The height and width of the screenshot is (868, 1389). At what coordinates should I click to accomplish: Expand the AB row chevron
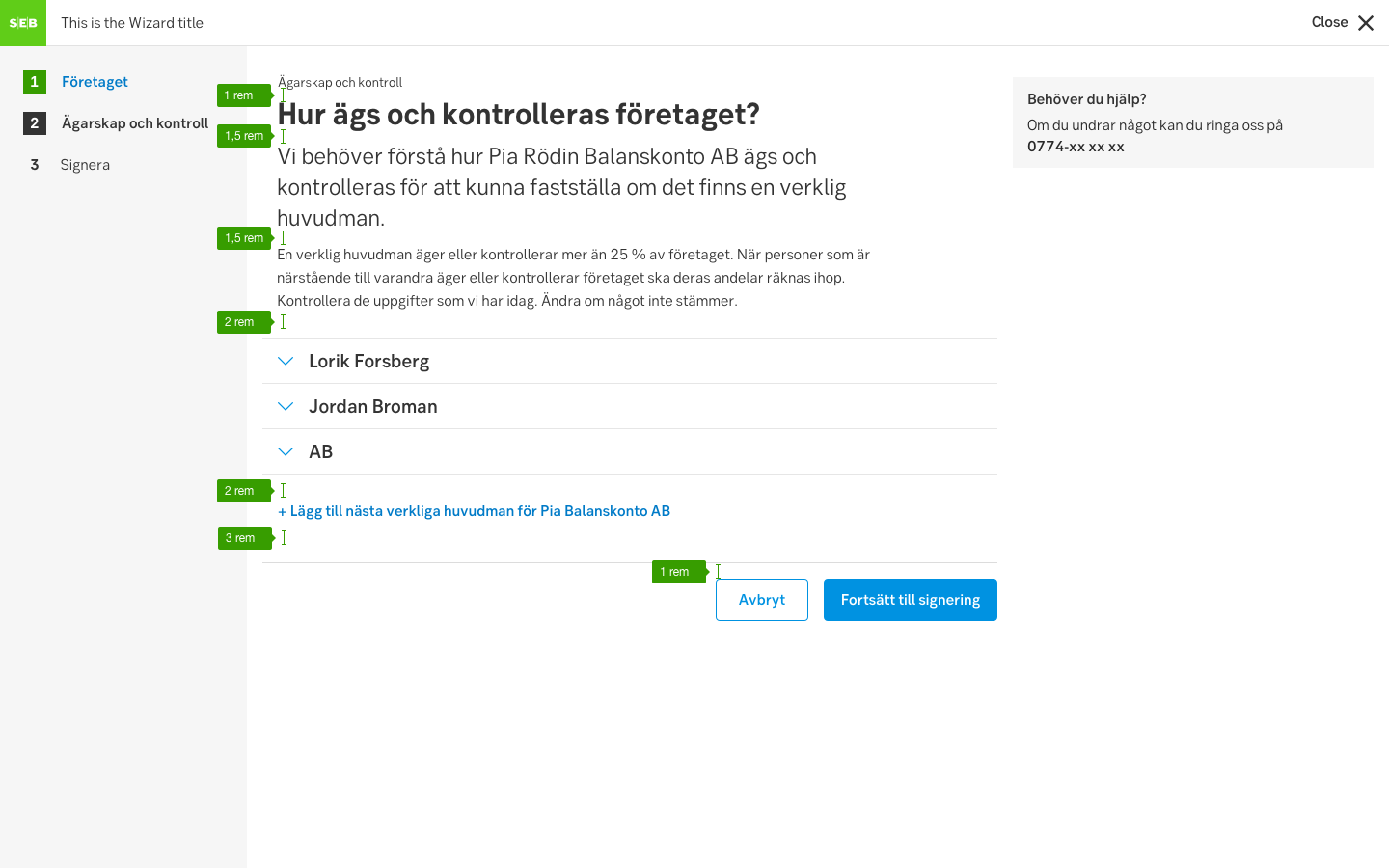click(x=286, y=452)
